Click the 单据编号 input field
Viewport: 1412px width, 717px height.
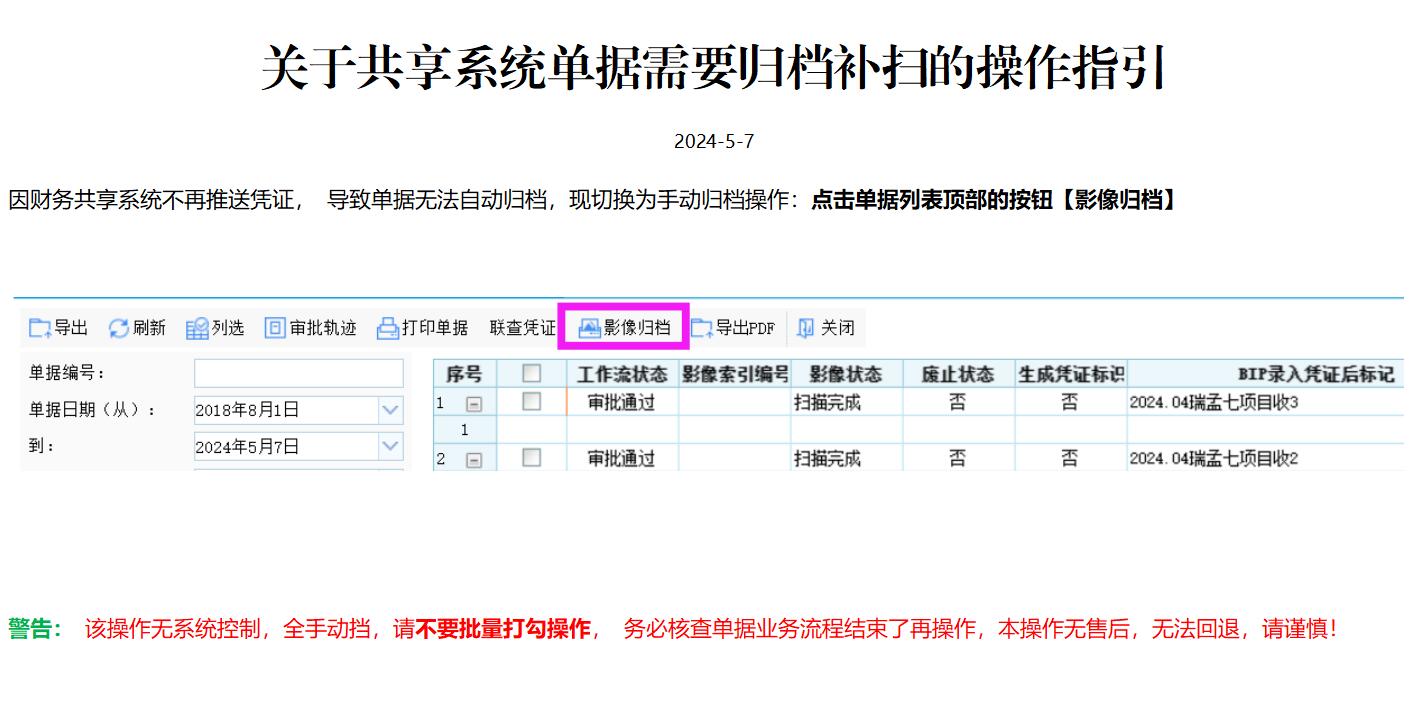pyautogui.click(x=298, y=373)
